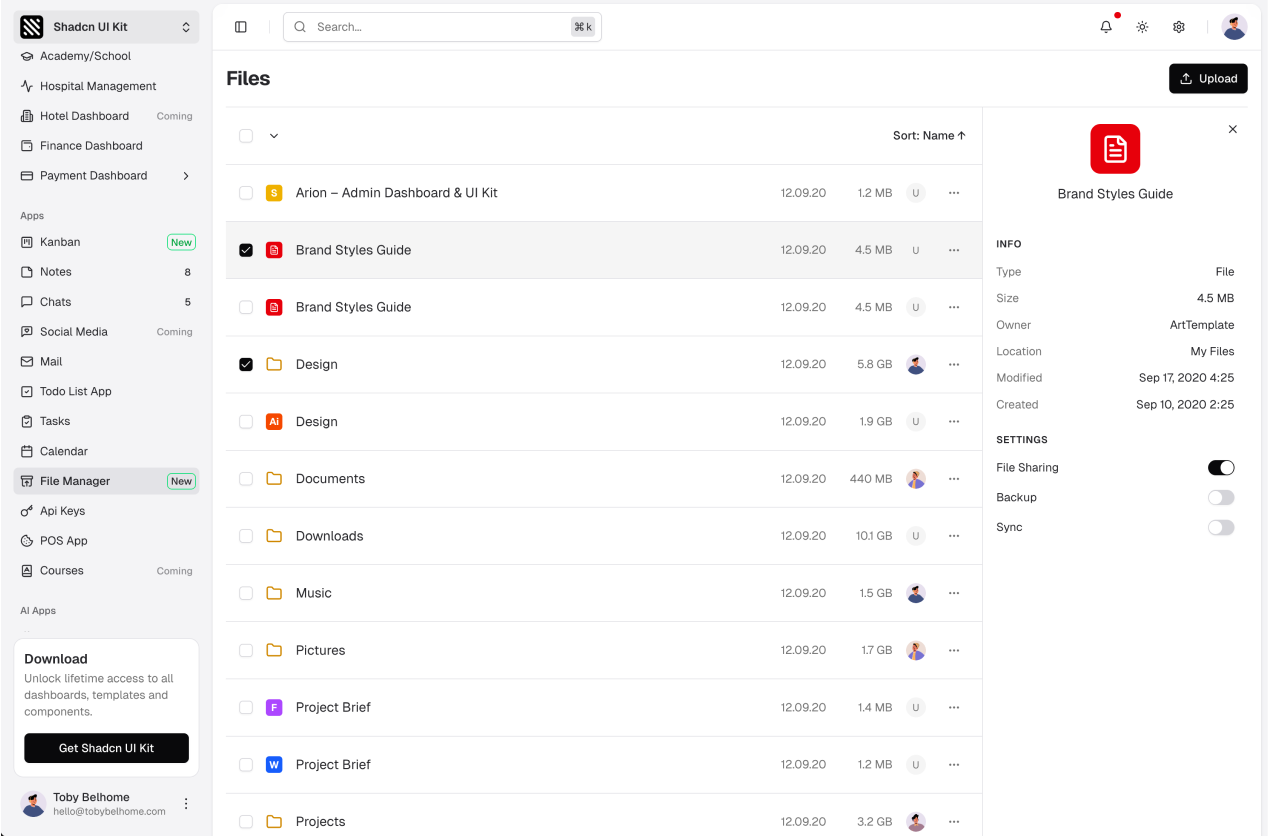This screenshot has height=836, width=1270.
Task: Click ArtTemplate owner value
Action: coord(1202,325)
